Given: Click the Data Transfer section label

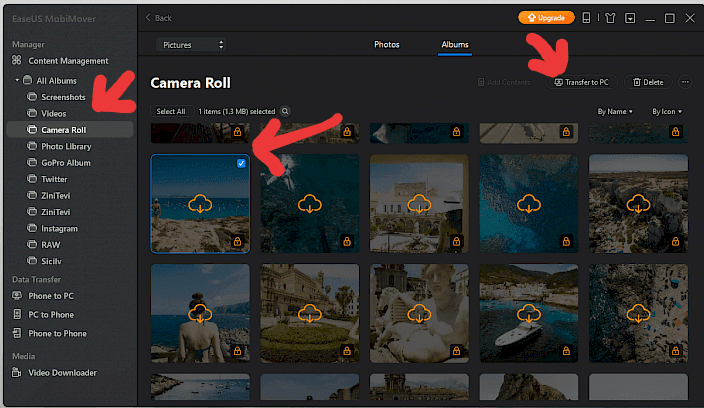Looking at the screenshot, I should [36, 279].
